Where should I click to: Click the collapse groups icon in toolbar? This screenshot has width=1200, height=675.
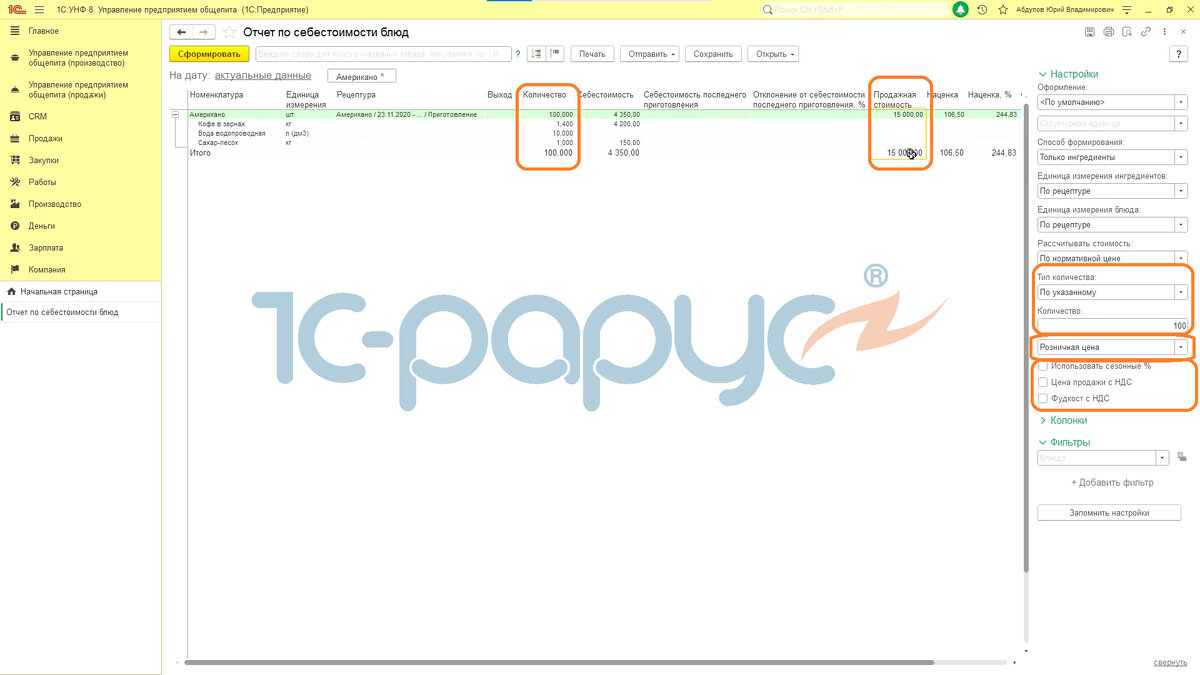click(x=556, y=54)
